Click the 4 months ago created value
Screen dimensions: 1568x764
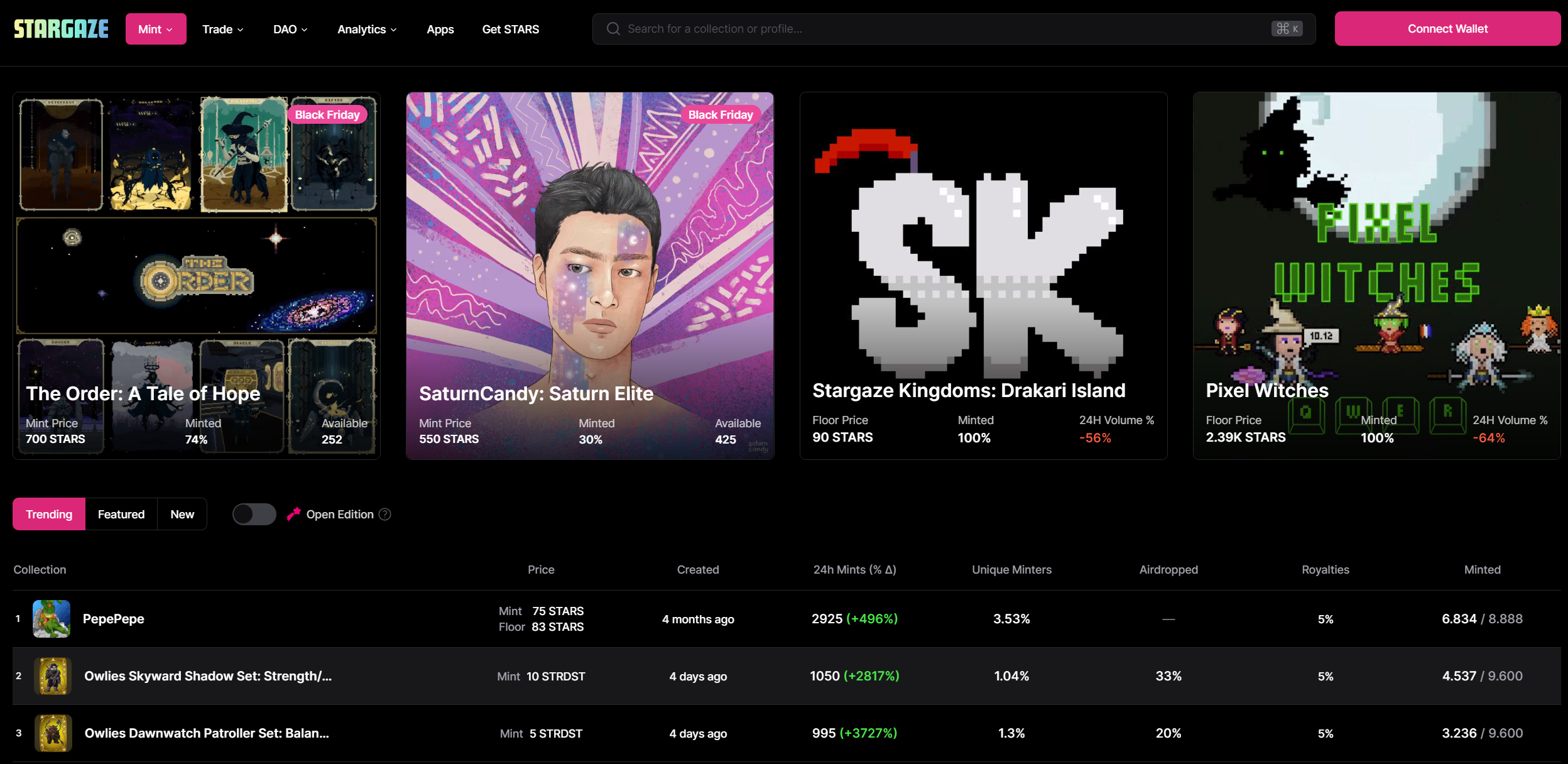tap(698, 619)
